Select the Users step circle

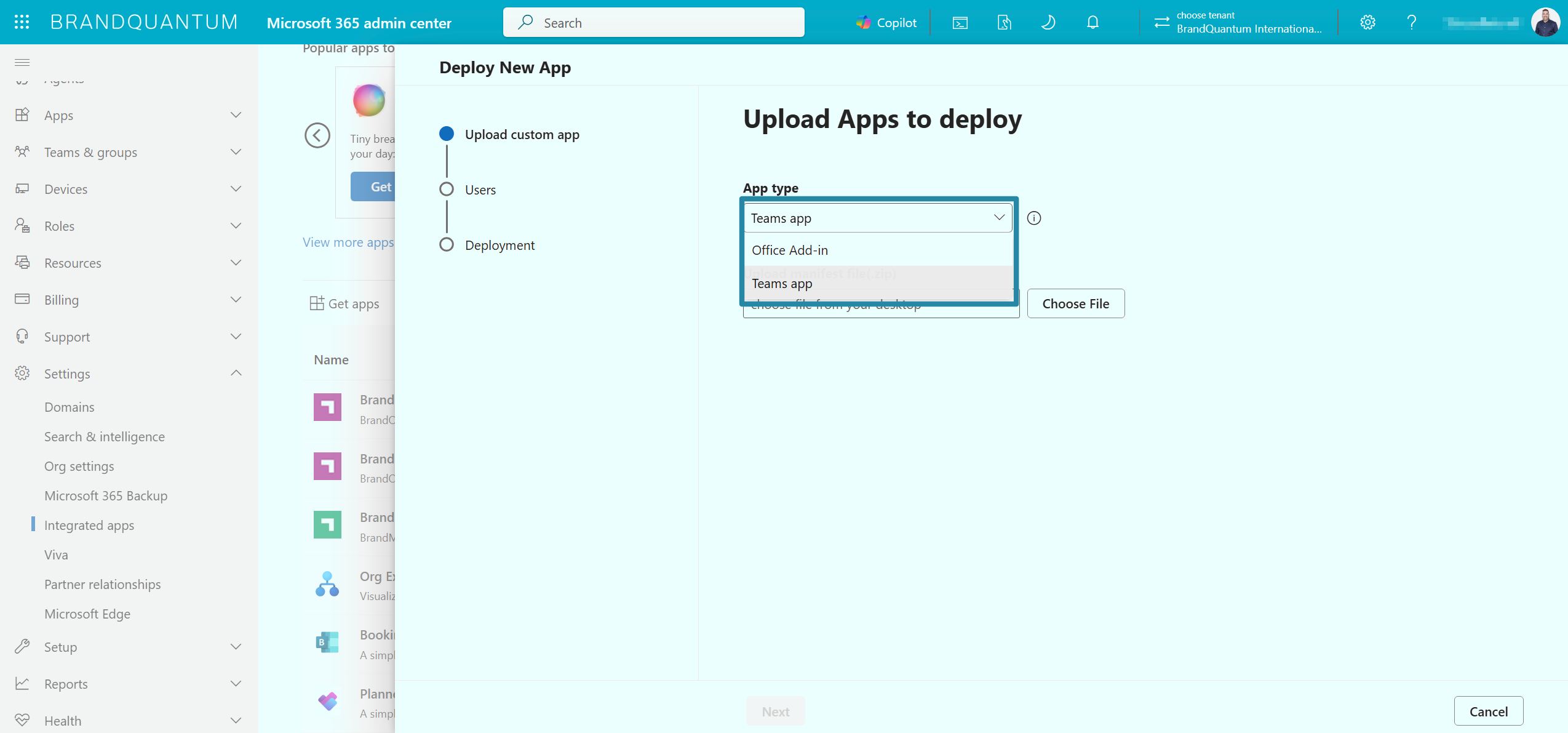(x=447, y=189)
